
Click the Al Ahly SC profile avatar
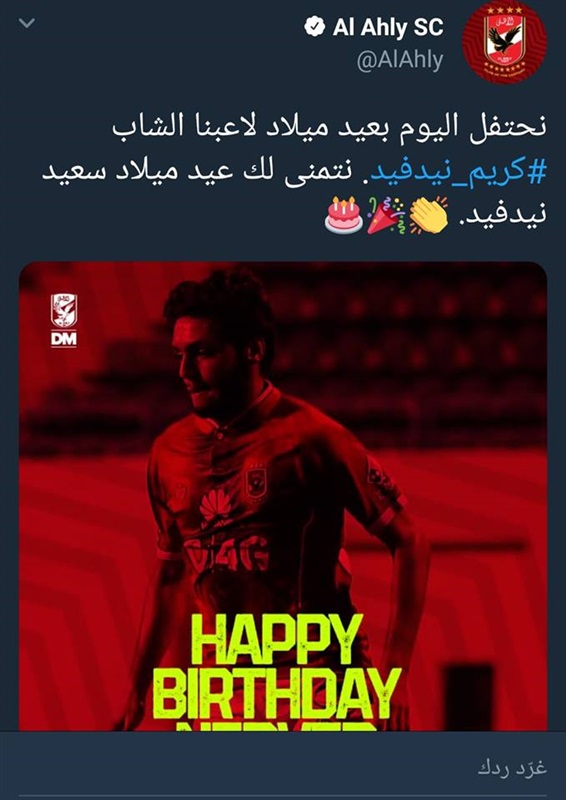pos(504,42)
